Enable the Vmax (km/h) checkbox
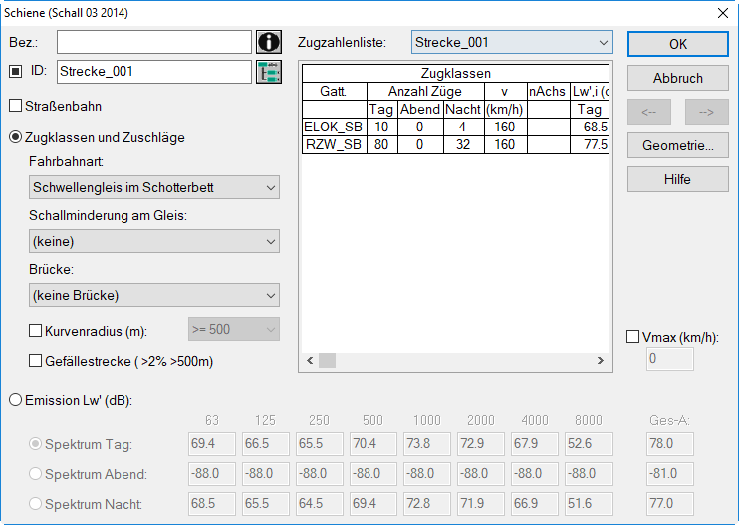 [632, 337]
